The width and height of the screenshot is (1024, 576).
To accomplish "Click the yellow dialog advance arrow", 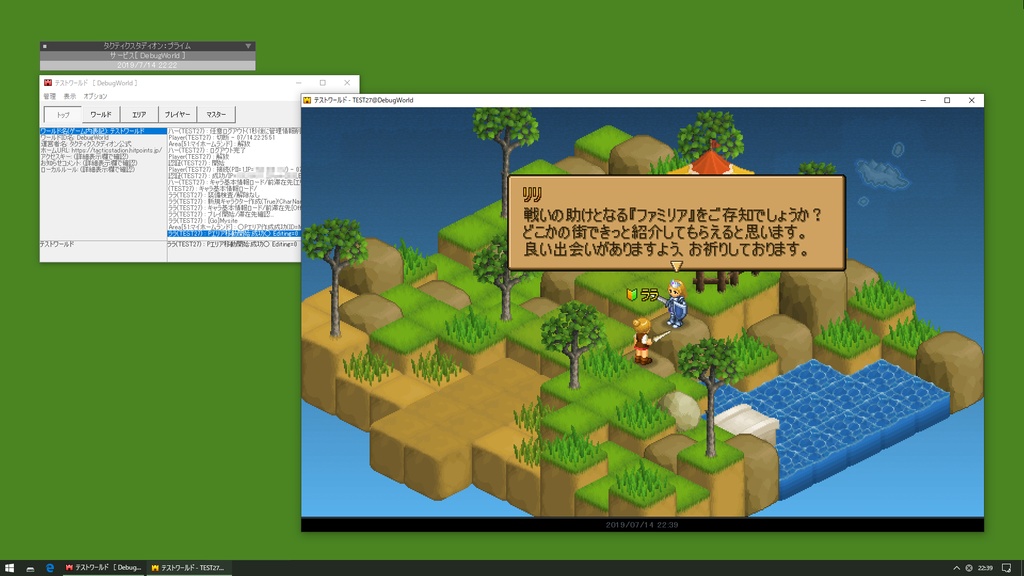I will [x=677, y=266].
